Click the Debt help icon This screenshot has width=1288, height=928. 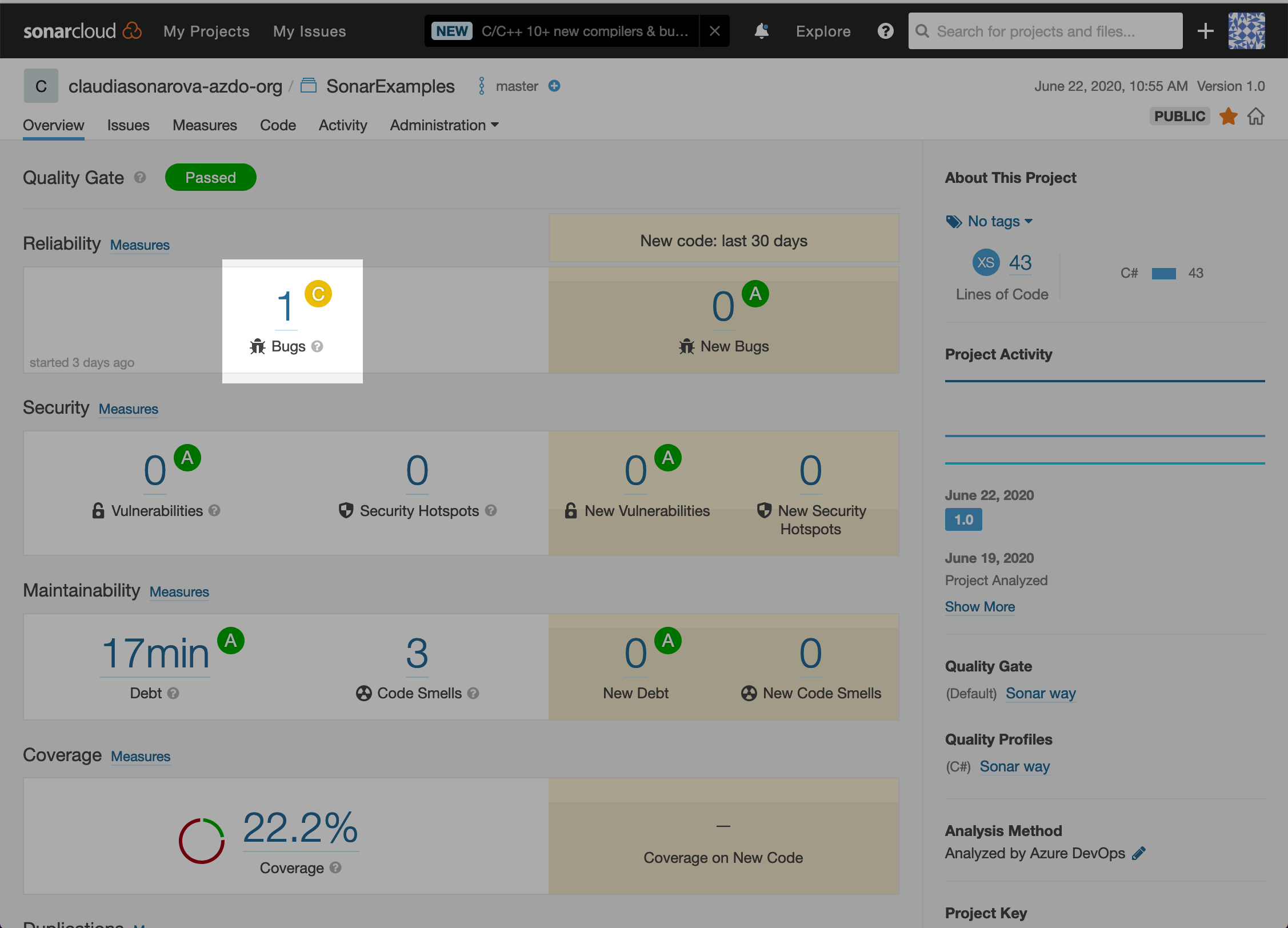click(x=173, y=693)
